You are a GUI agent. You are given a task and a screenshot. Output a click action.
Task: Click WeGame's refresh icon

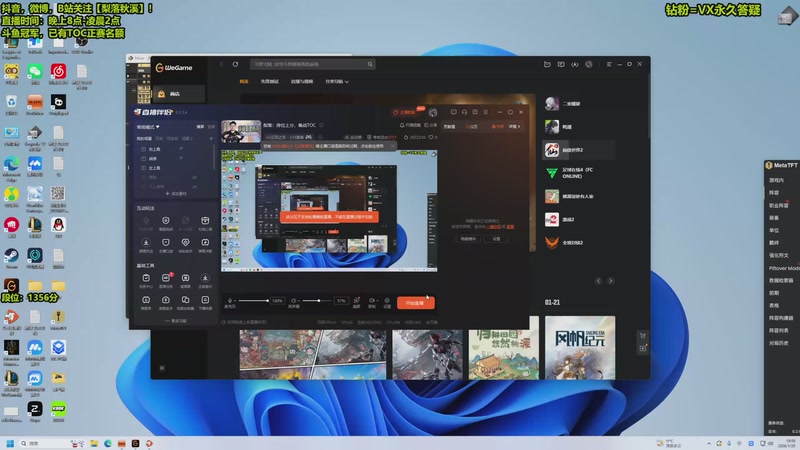point(235,64)
